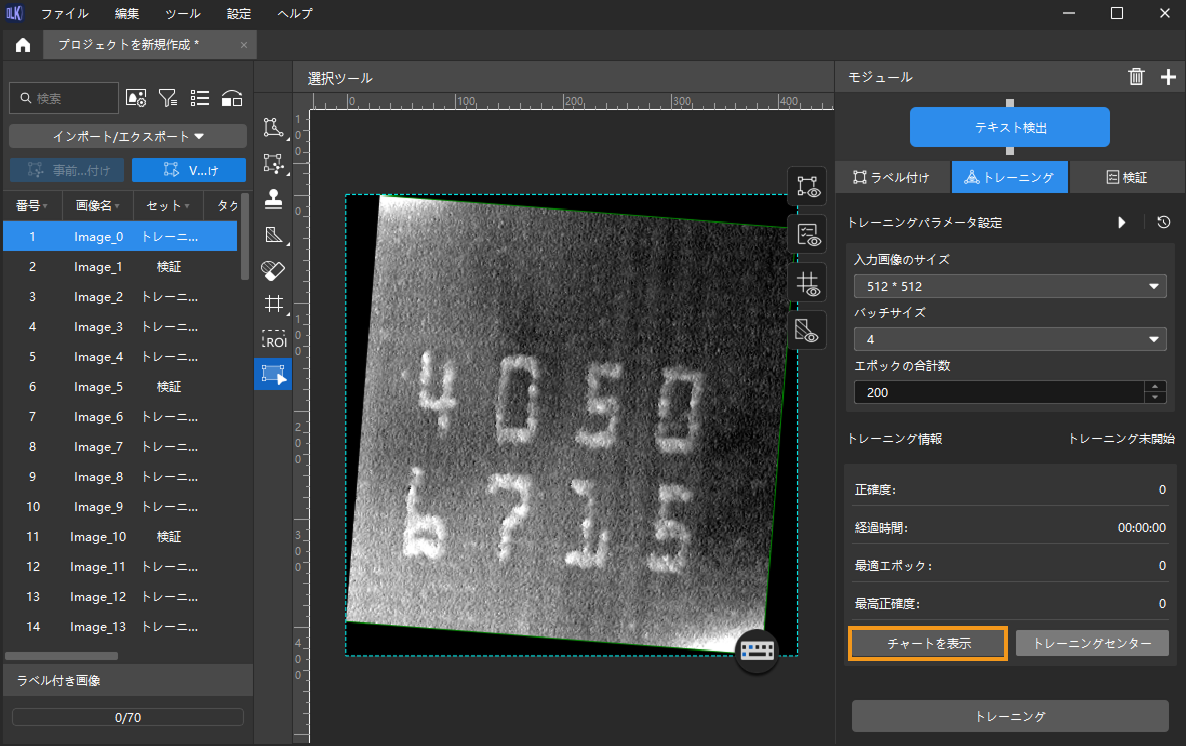Select the polygon labeling tool
Image resolution: width=1186 pixels, height=746 pixels.
point(274,128)
